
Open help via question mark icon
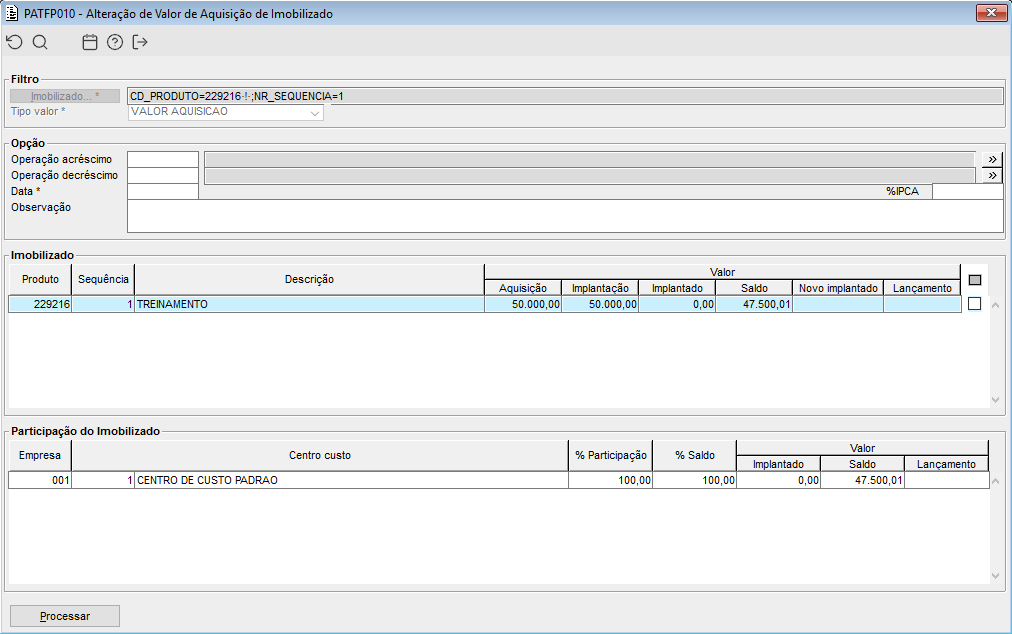pos(115,42)
